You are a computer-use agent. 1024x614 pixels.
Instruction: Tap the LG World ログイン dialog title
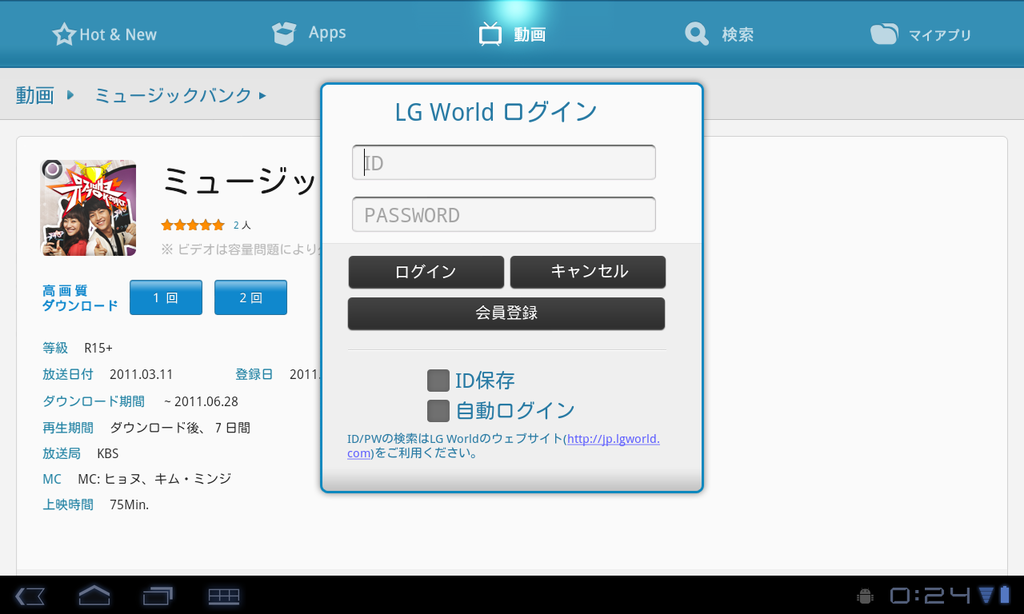(496, 112)
